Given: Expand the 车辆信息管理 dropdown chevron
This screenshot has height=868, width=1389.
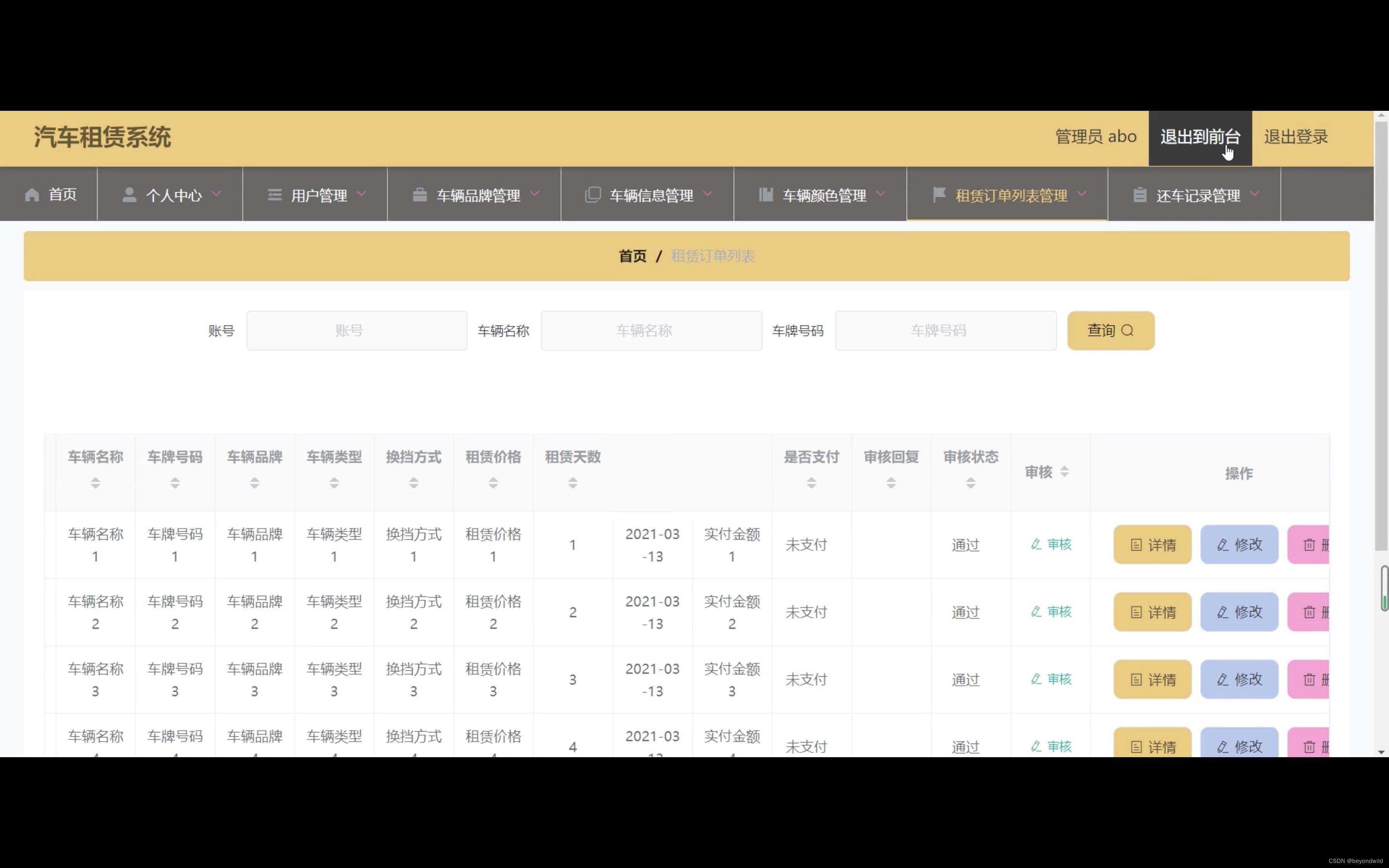Looking at the screenshot, I should point(708,194).
